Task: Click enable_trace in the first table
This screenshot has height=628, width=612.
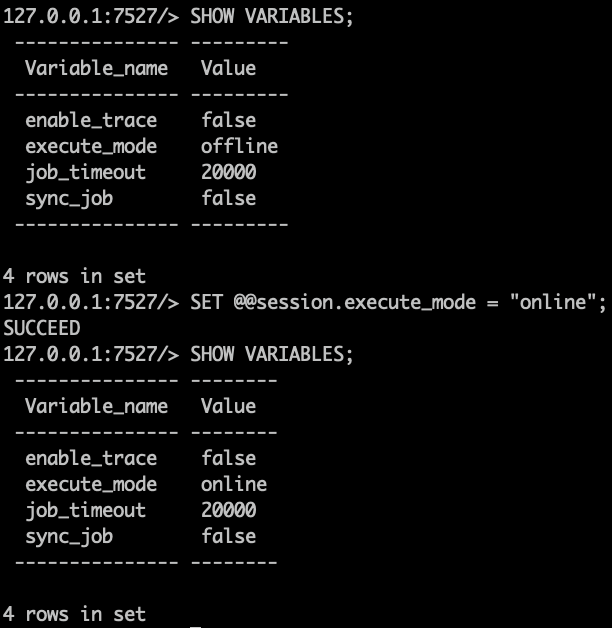Action: point(91,120)
